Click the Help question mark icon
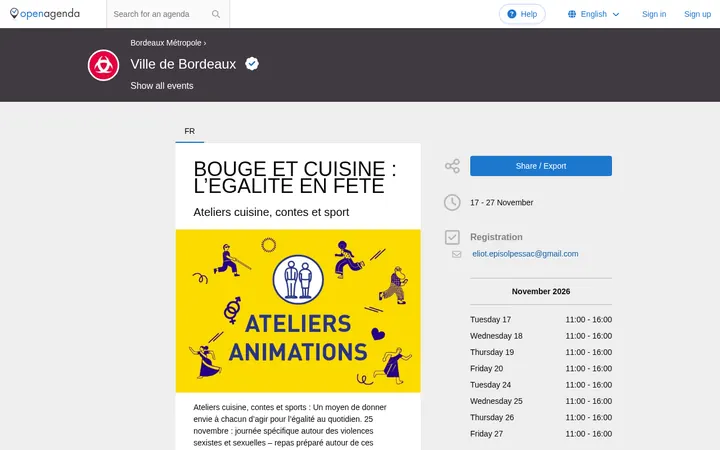Screen dimensions: 720x450 pyautogui.click(x=512, y=14)
